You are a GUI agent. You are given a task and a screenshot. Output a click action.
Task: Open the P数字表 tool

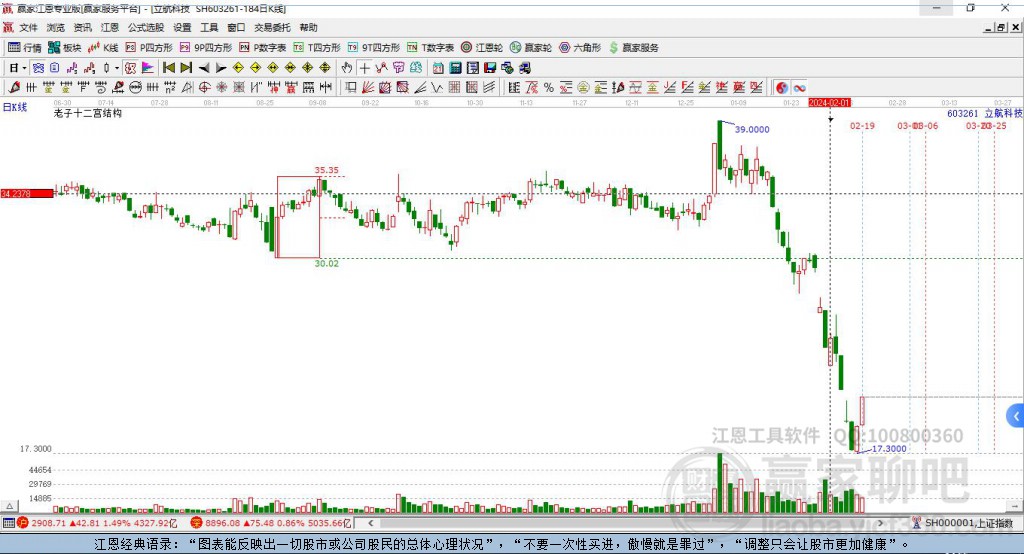(x=263, y=48)
